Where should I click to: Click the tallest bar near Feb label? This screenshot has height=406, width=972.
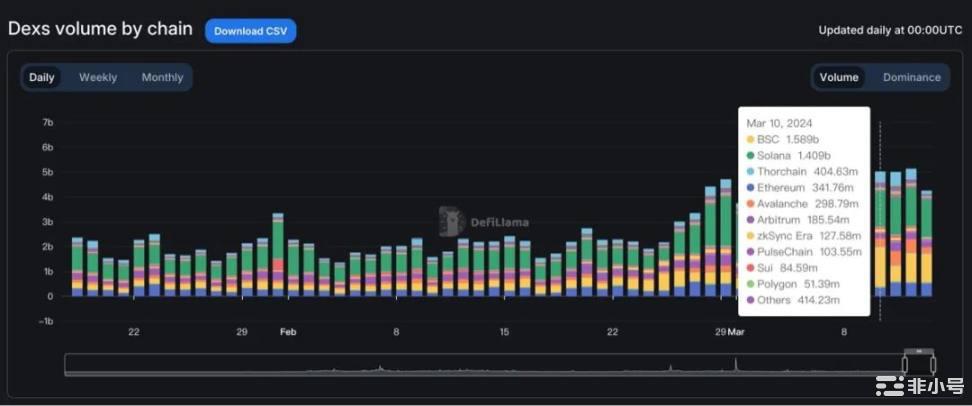(278, 255)
